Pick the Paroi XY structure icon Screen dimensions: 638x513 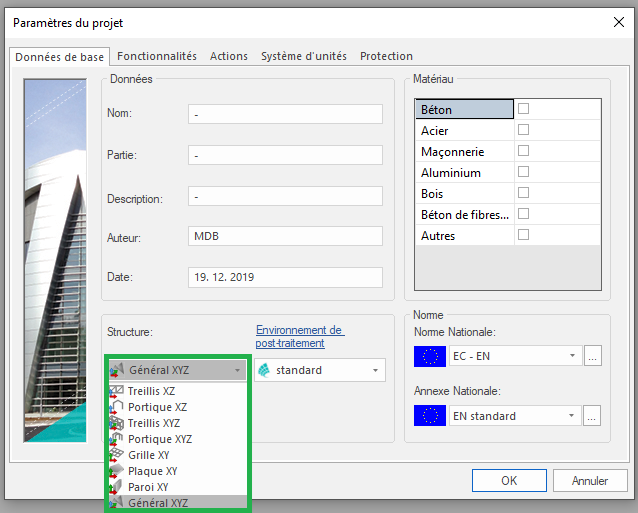click(117, 487)
